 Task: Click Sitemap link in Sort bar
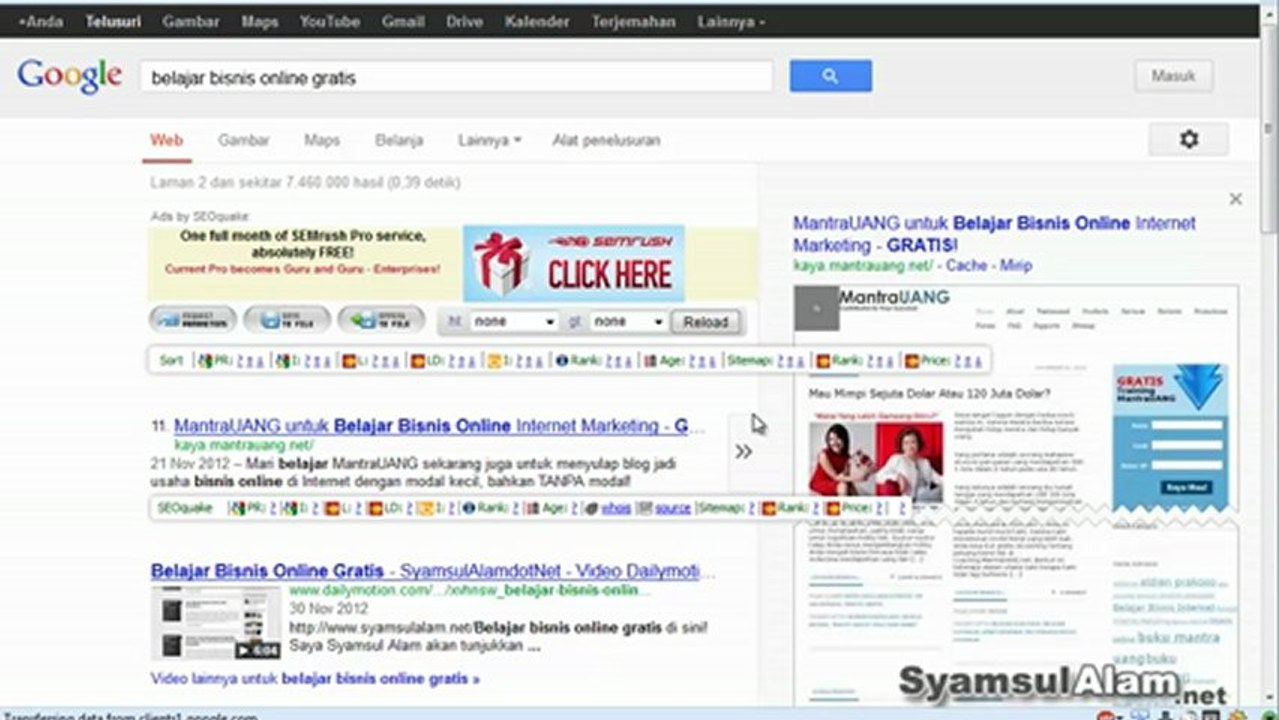tap(749, 361)
